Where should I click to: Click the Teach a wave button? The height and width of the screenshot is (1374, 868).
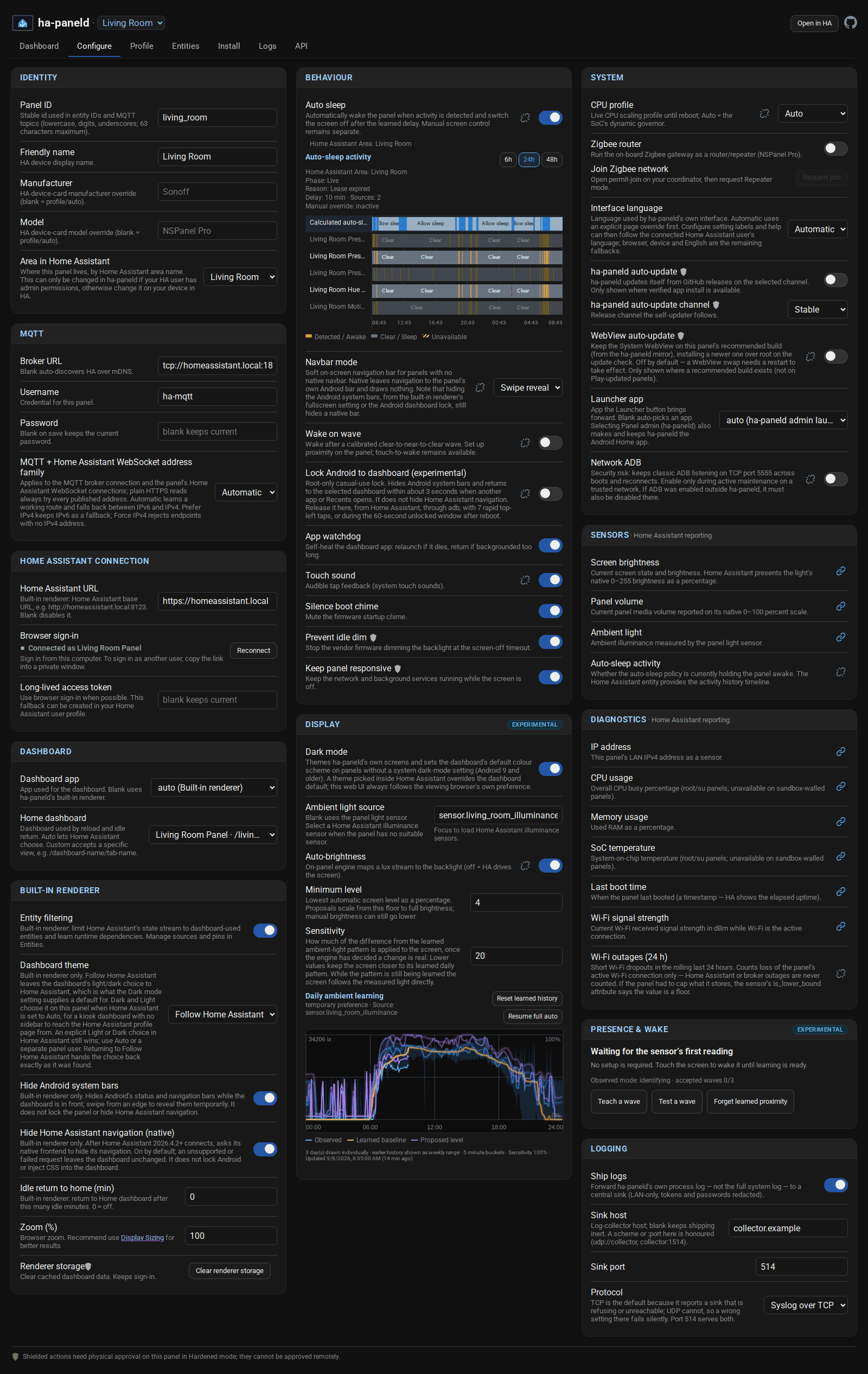(619, 1102)
